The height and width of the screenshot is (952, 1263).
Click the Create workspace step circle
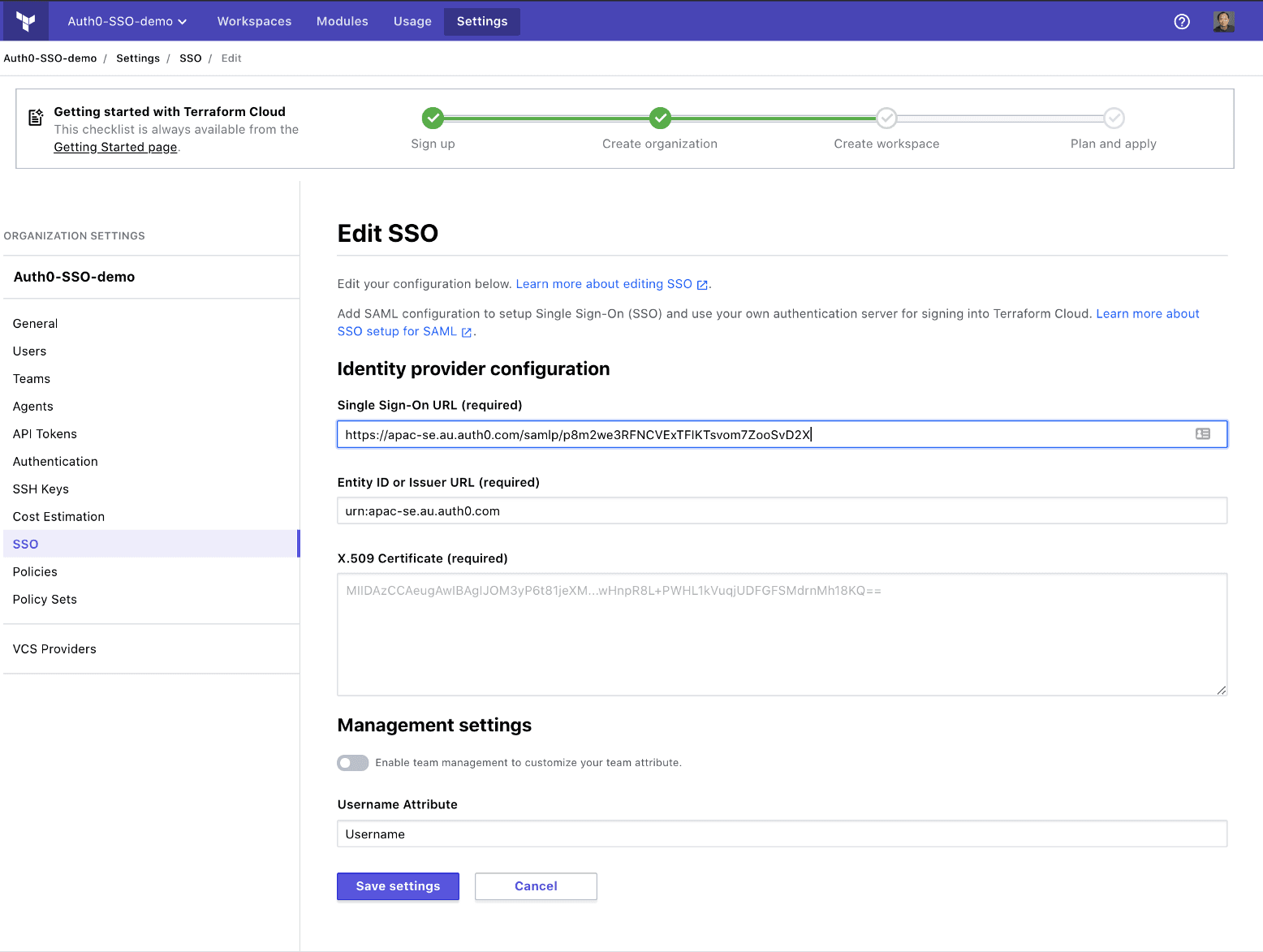point(886,118)
